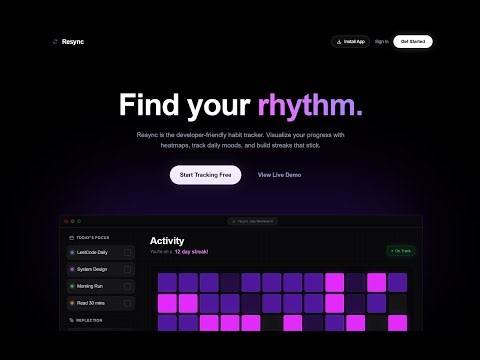Viewport: 480px width, 360px height.
Task: Check off the LeetCode Daily habit
Action: [127, 252]
